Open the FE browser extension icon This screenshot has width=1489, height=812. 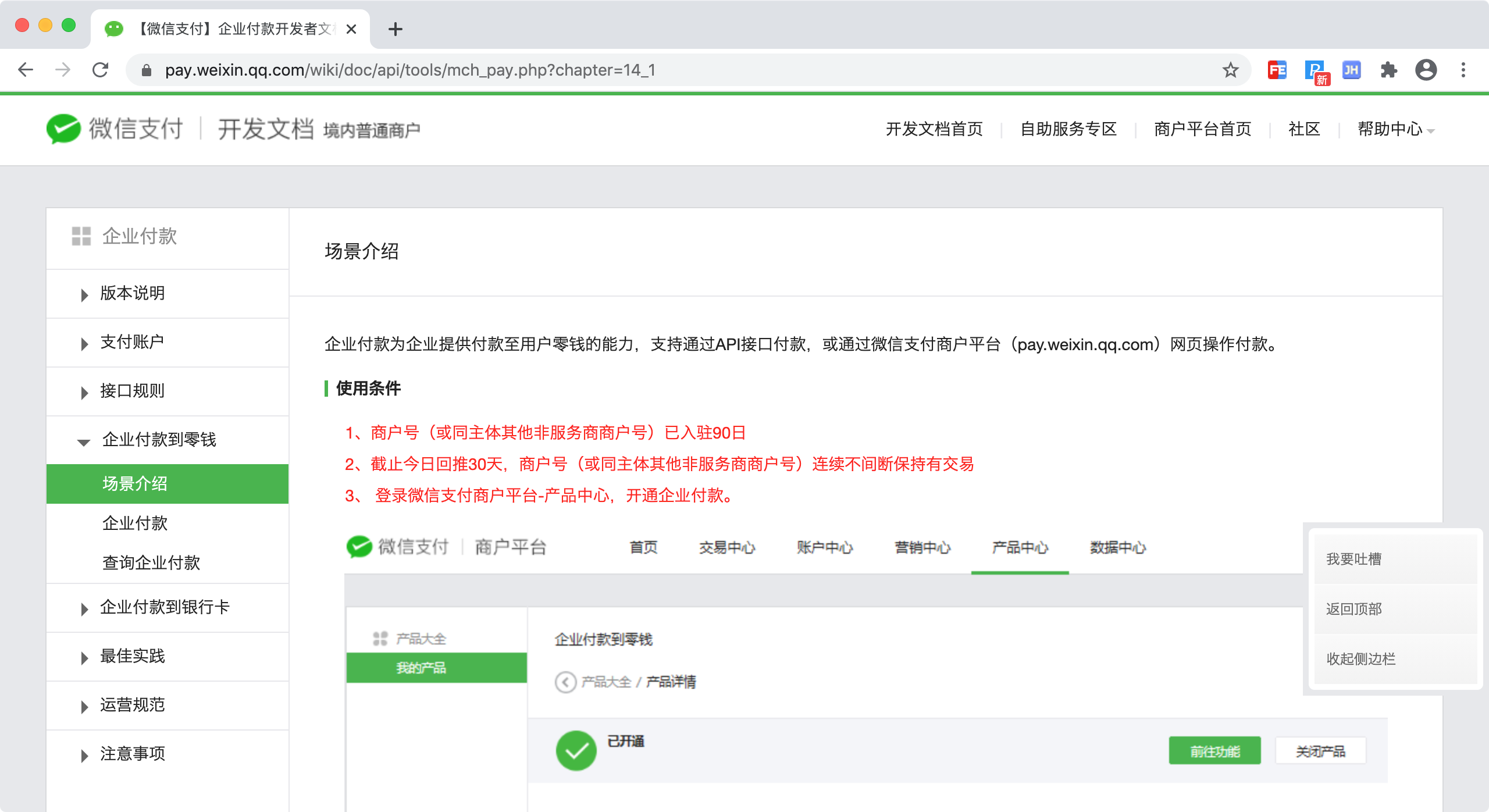pyautogui.click(x=1277, y=70)
